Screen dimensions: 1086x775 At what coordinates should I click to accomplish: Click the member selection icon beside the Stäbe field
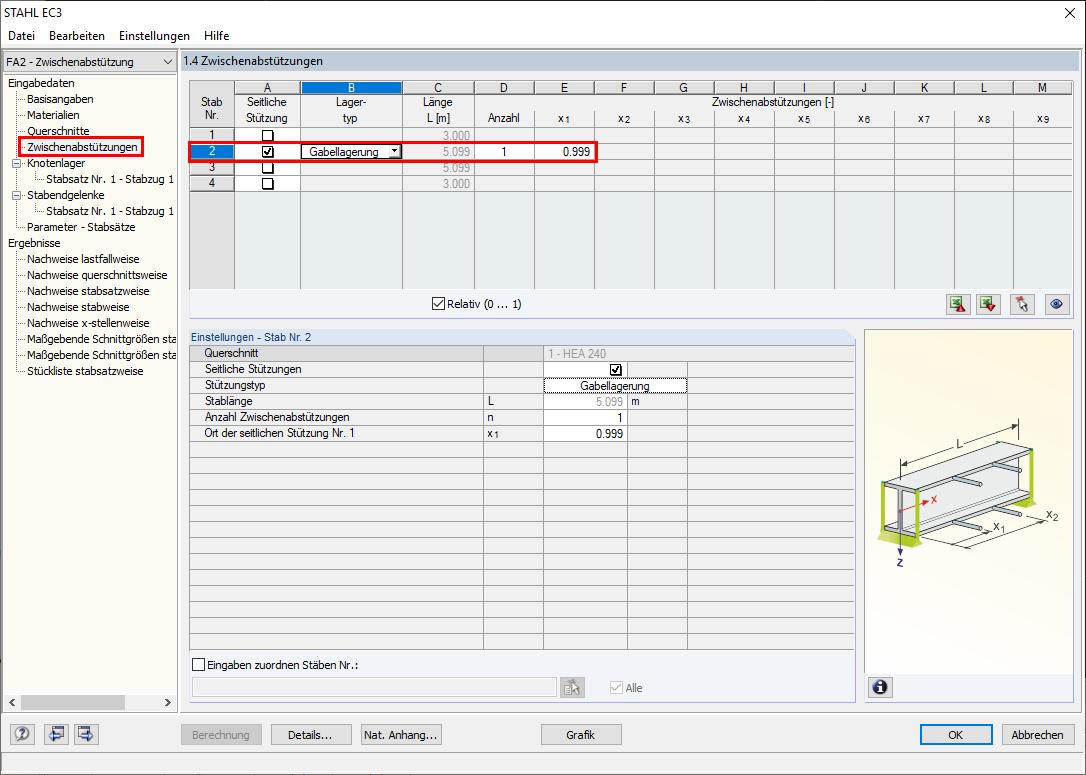point(572,687)
